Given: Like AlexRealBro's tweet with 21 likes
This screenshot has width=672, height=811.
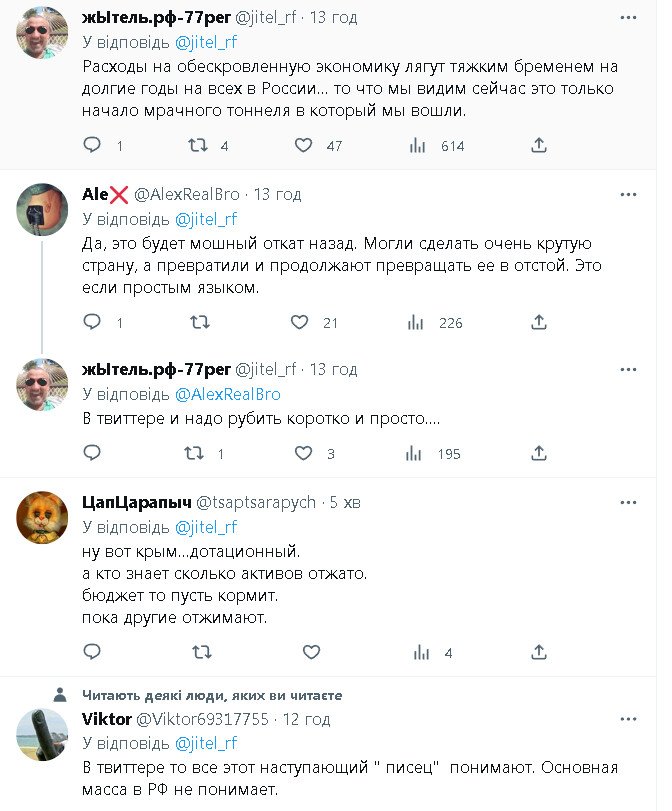Looking at the screenshot, I should pos(299,322).
